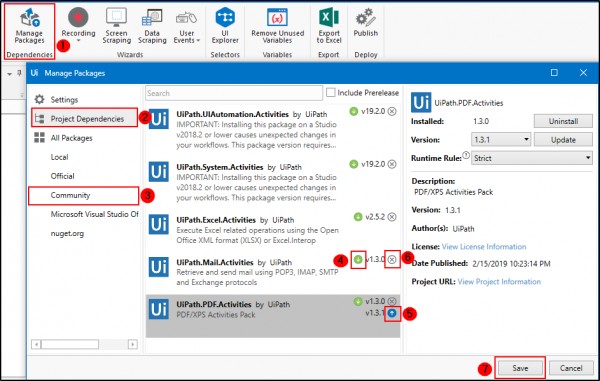Click the sidebar scrollbar left arrow

36,344
